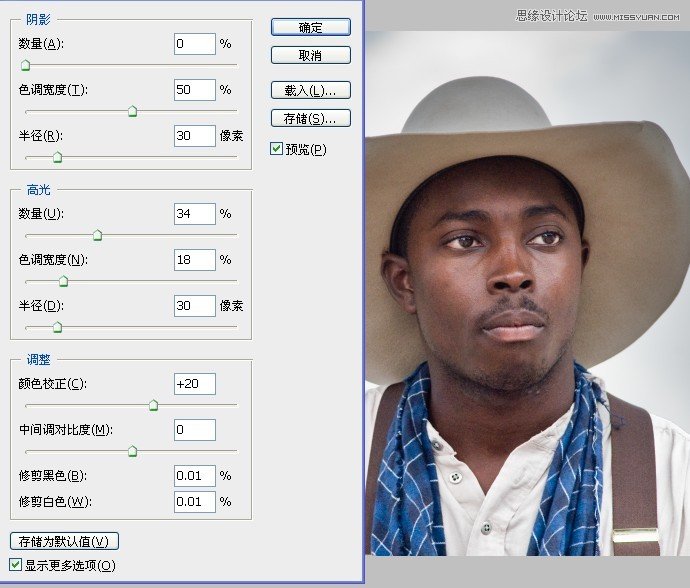The image size is (690, 588).
Task: Click the 中间调对比度(M) field showing 0
Action: pyautogui.click(x=195, y=430)
